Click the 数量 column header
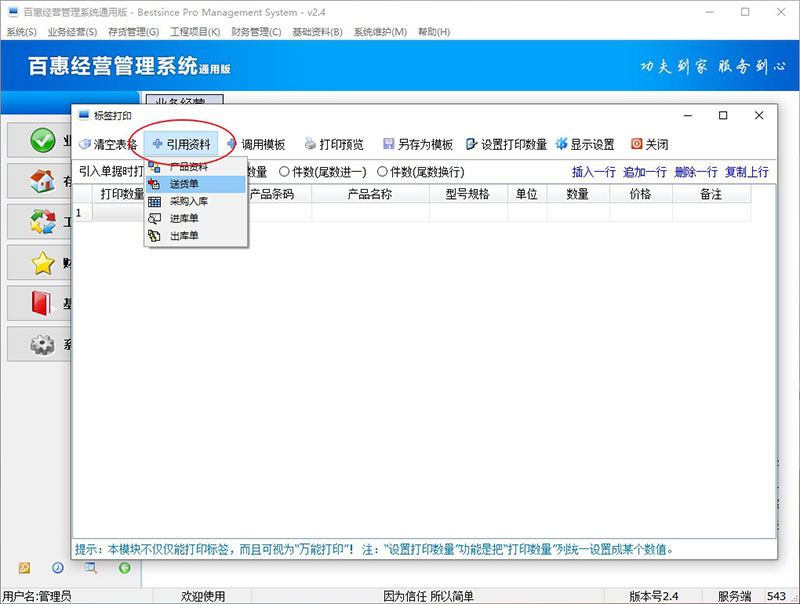800x604 pixels. [x=578, y=194]
